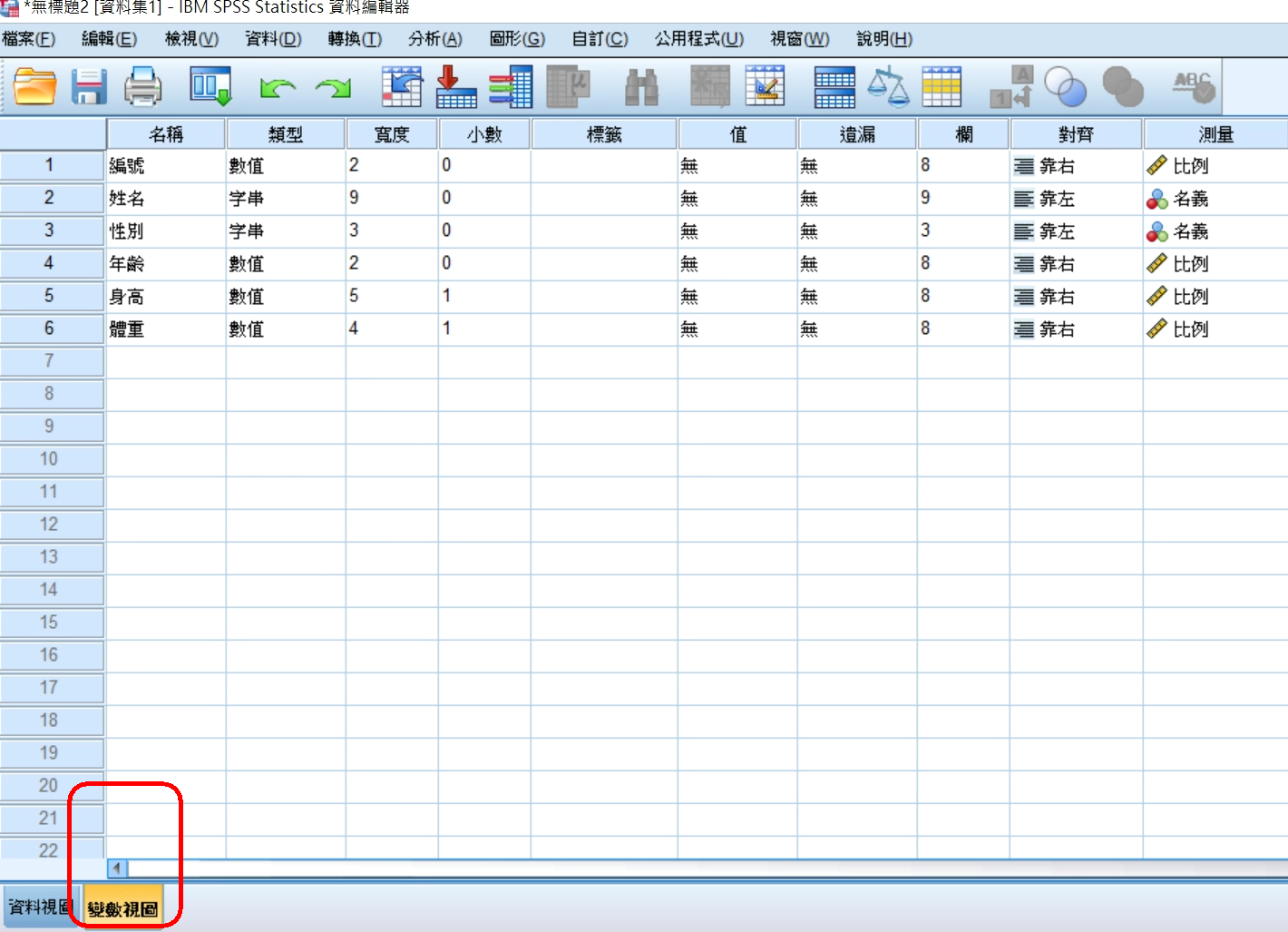Viewport: 1288px width, 932px height.
Task: Select row header number 5
Action: coord(50,296)
